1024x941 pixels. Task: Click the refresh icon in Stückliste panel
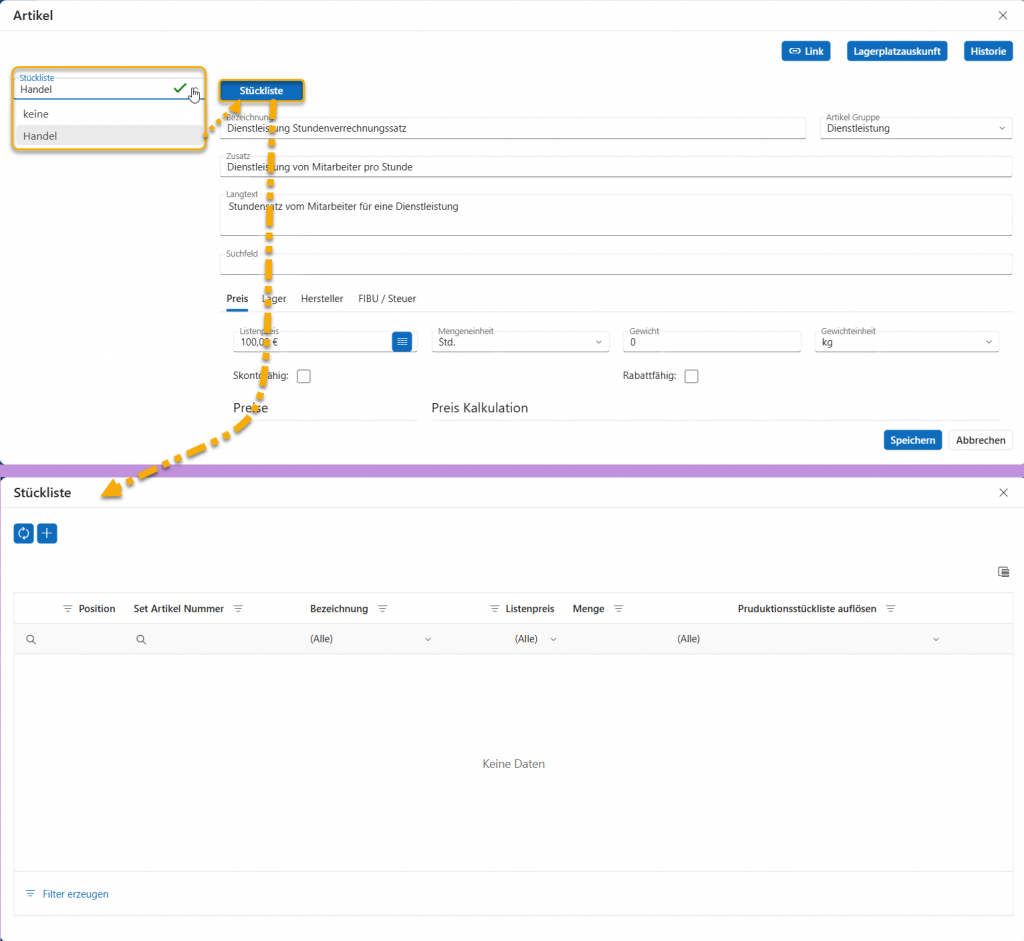tap(23, 534)
